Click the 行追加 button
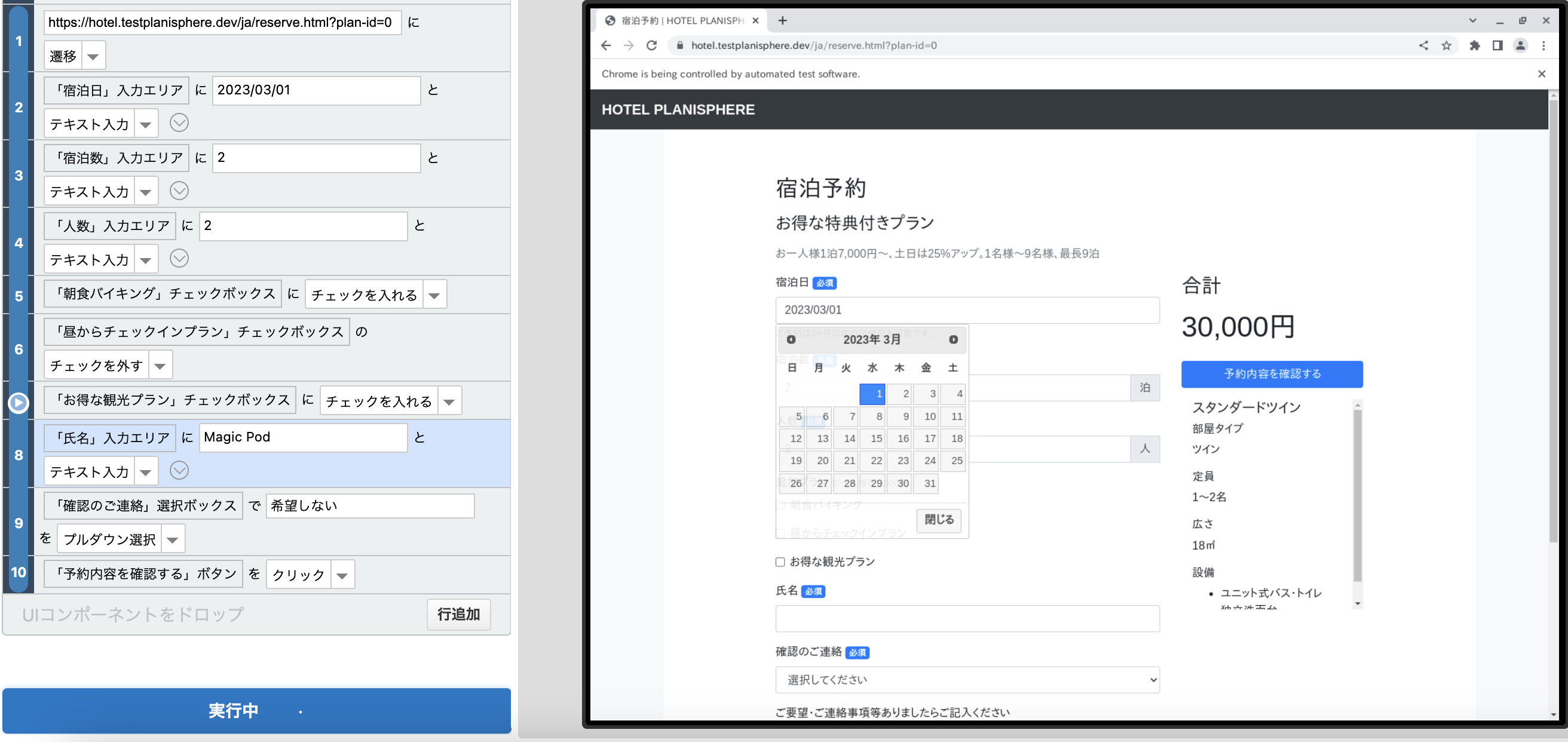This screenshot has width=1568, height=742. pyautogui.click(x=458, y=614)
